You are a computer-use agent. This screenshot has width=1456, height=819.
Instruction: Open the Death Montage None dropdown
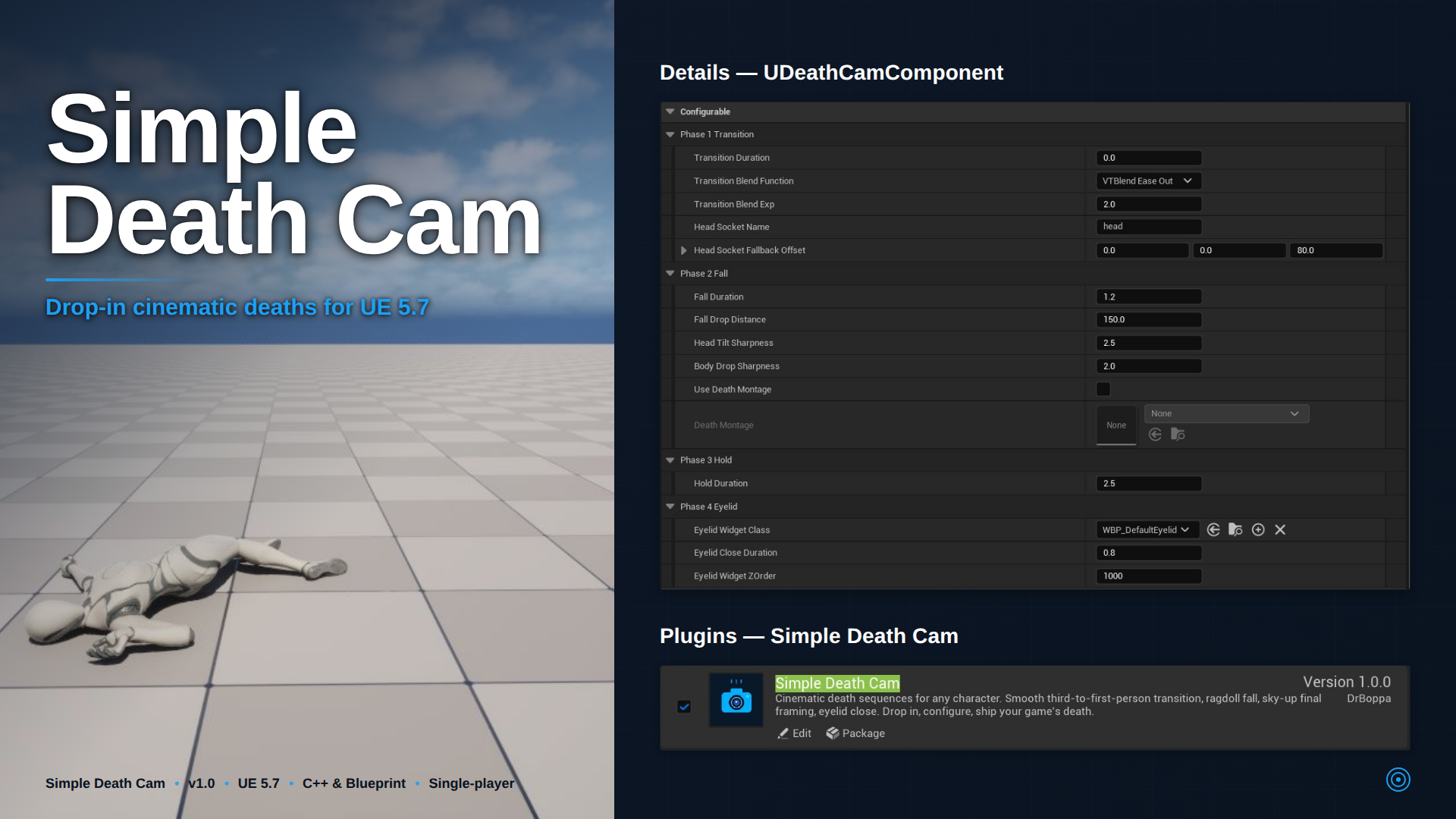pyautogui.click(x=1226, y=413)
